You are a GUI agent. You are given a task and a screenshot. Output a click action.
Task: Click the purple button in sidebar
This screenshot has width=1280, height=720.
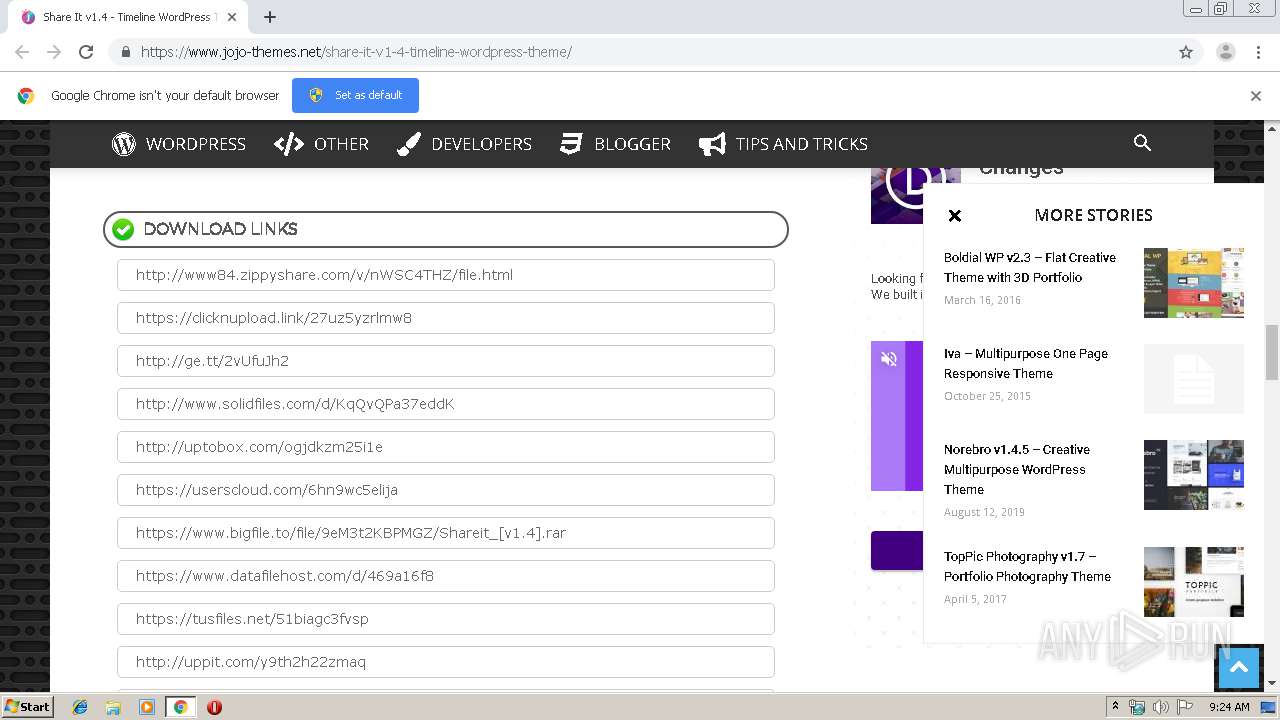click(x=897, y=551)
